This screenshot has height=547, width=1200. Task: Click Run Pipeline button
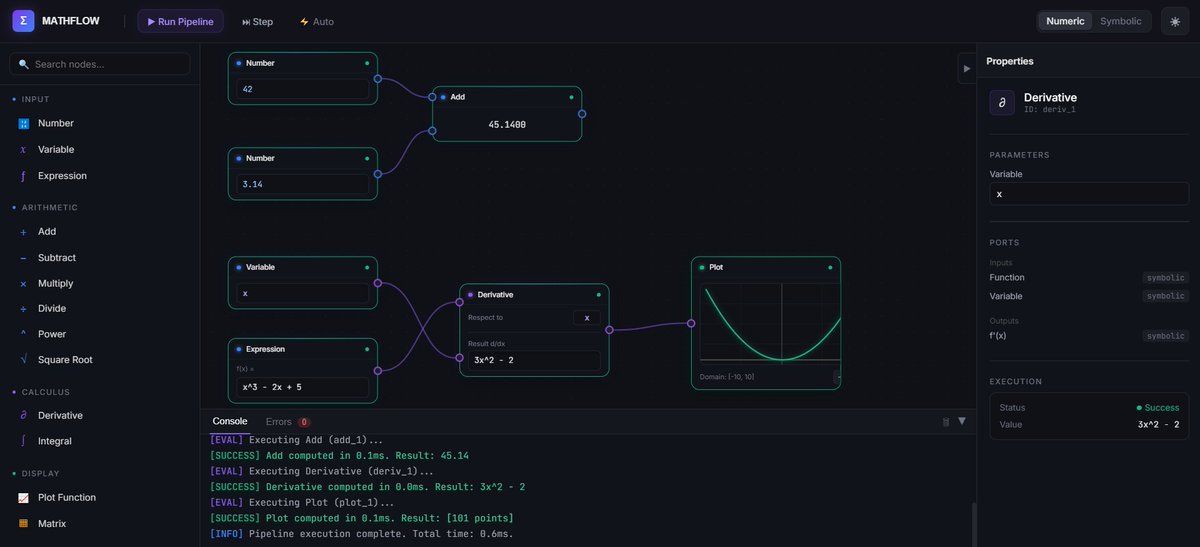pyautogui.click(x=180, y=21)
